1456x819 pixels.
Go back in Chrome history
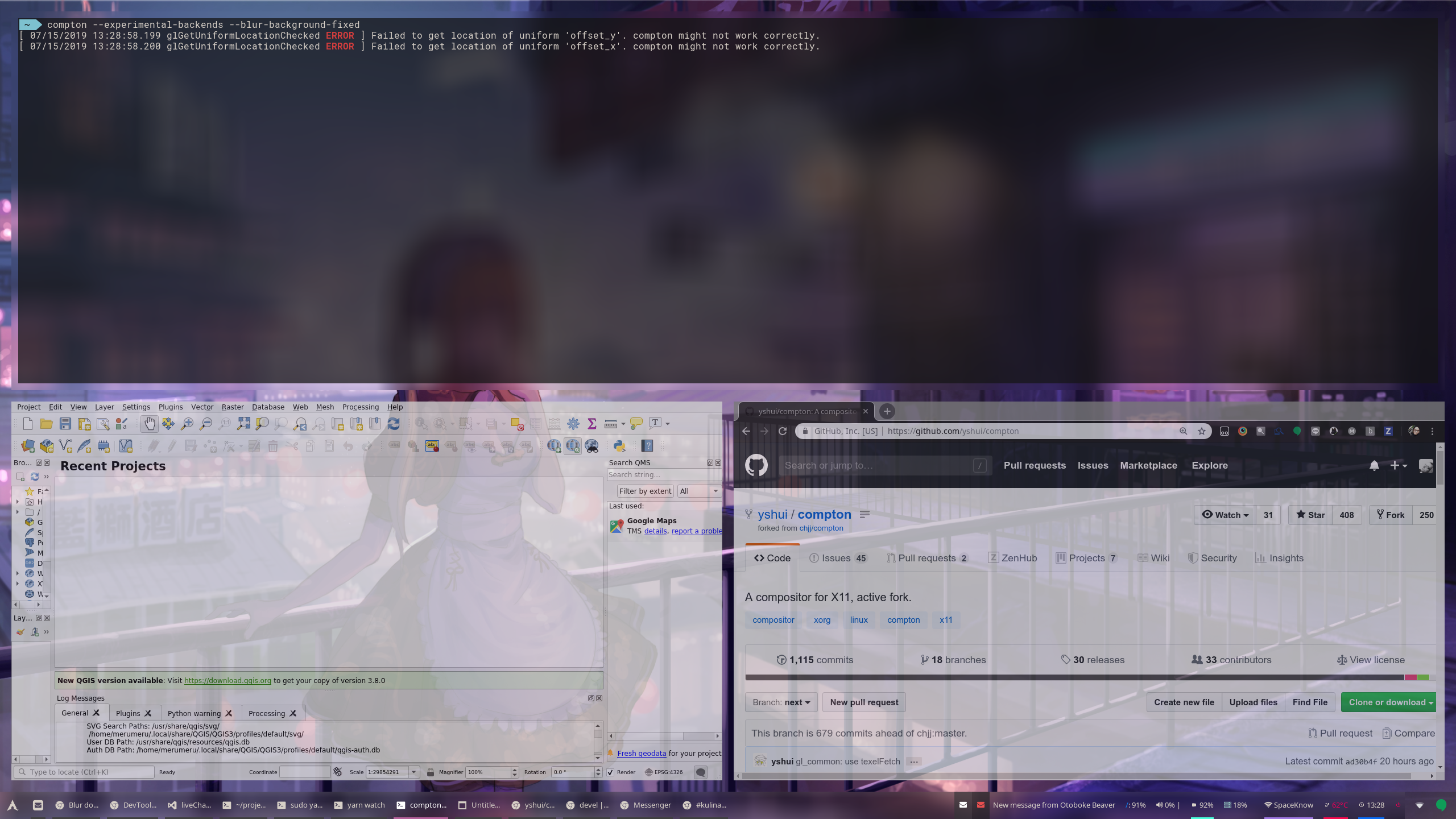(746, 431)
